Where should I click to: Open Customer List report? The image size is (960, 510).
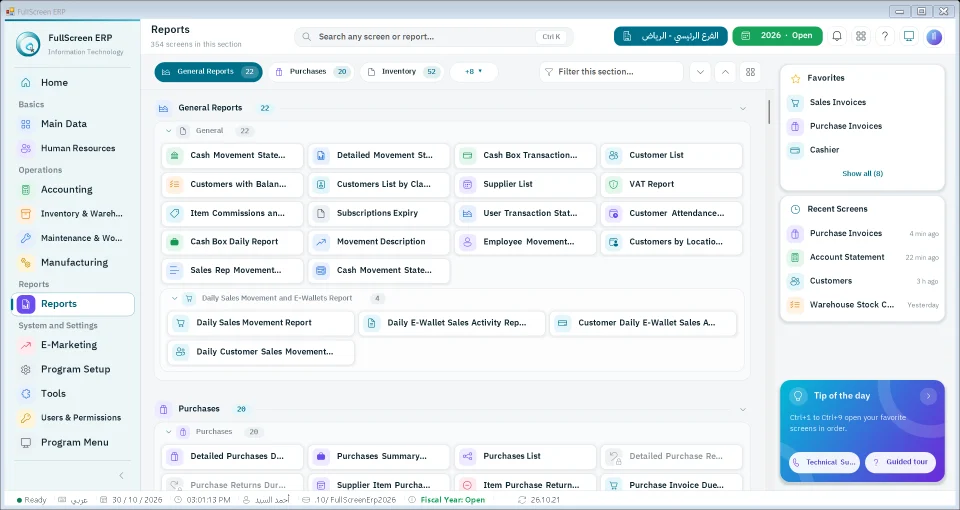(x=672, y=156)
